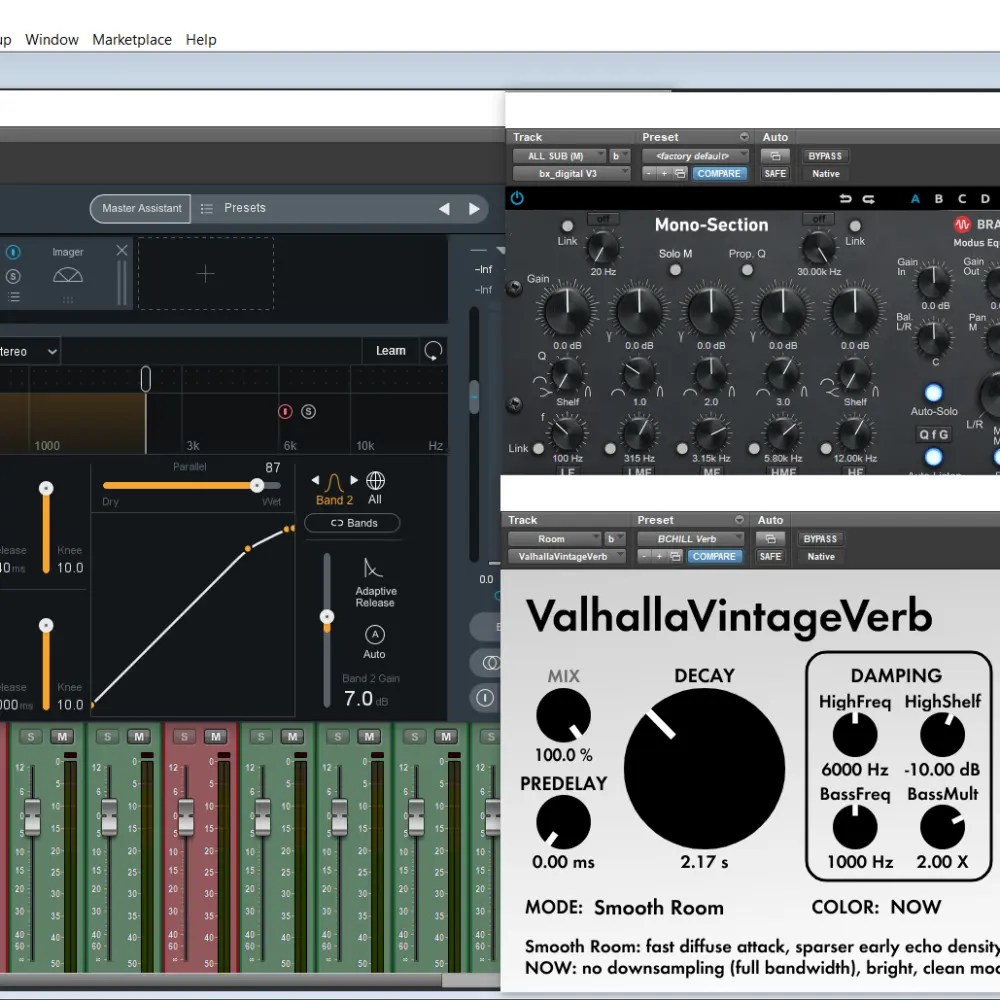The height and width of the screenshot is (1000, 1000).
Task: Open the Room track selector dropdown
Action: point(554,539)
